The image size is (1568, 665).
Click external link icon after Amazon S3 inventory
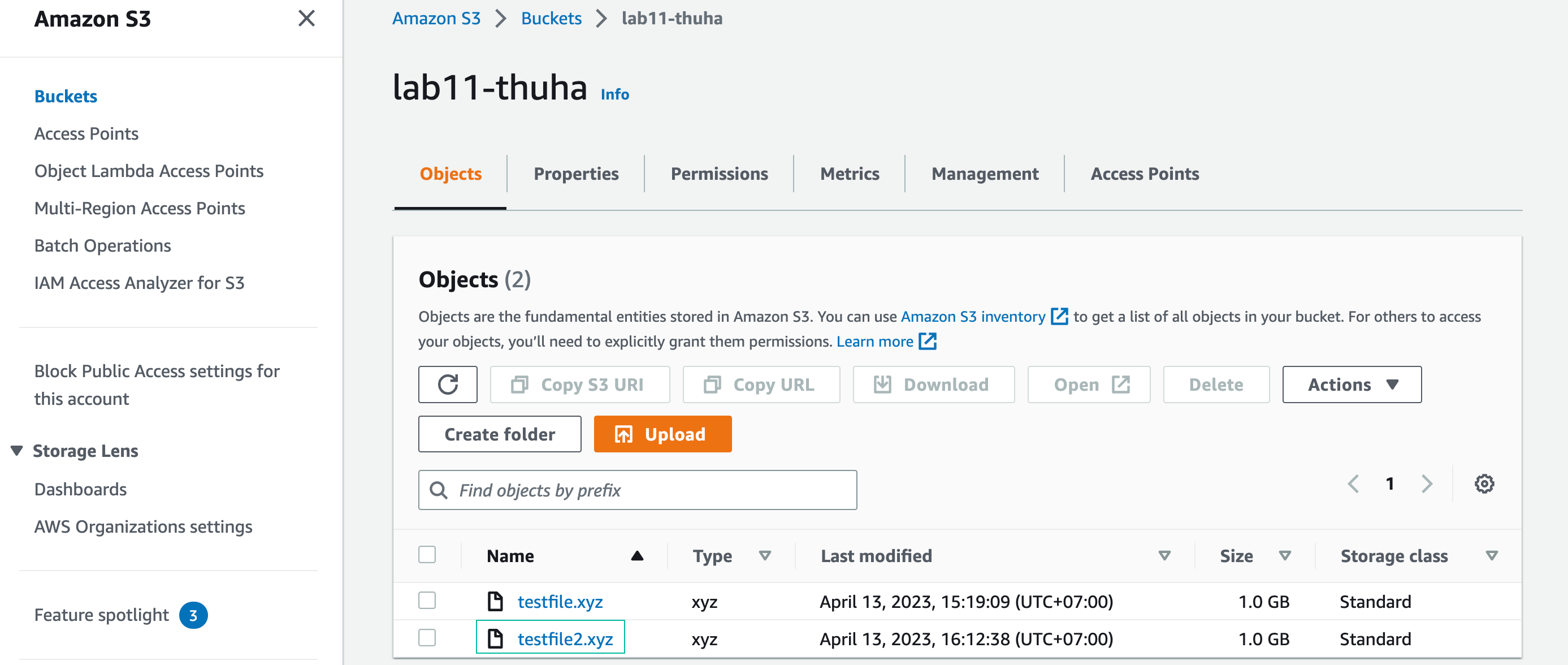point(1059,316)
